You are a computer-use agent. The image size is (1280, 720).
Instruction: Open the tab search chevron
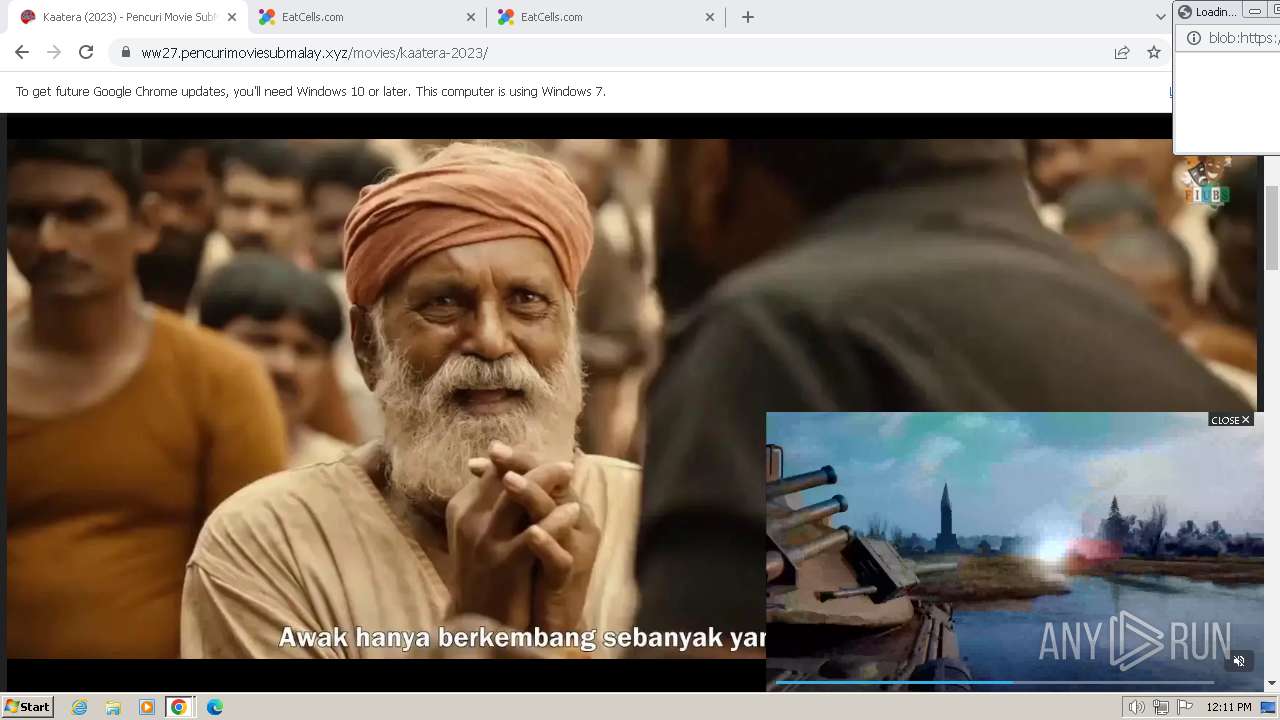(1160, 17)
